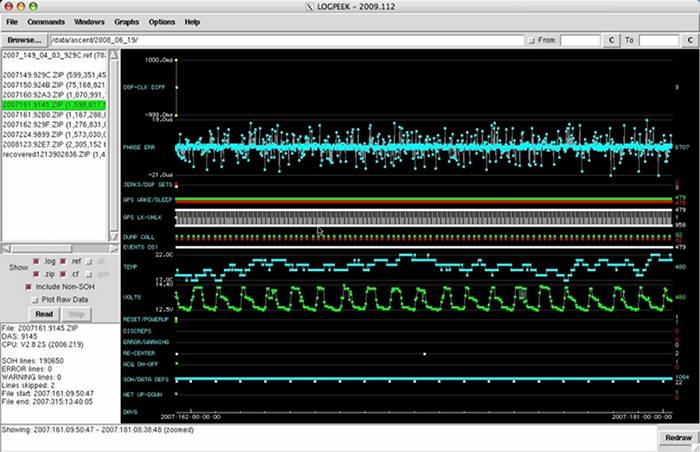Open the Options menu
The image size is (700, 452).
point(160,21)
